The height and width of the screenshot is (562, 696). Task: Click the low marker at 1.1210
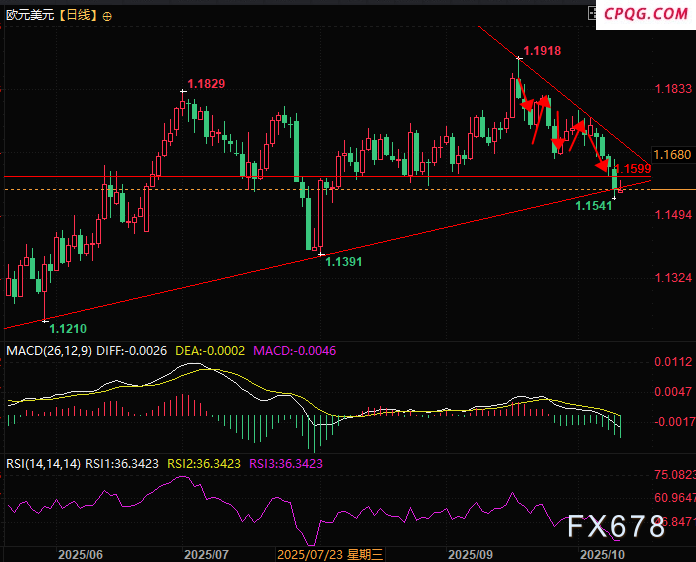point(45,320)
